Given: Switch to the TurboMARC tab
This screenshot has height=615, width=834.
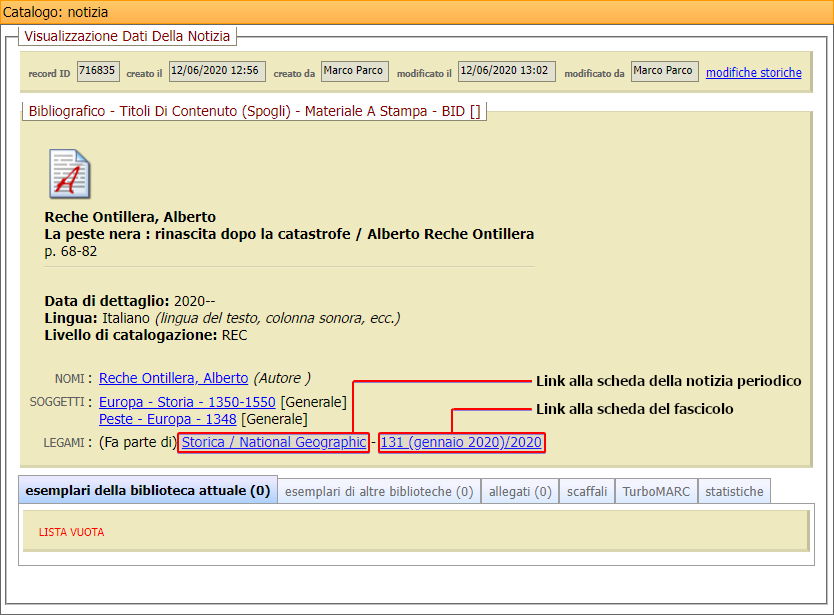Looking at the screenshot, I should pyautogui.click(x=657, y=491).
